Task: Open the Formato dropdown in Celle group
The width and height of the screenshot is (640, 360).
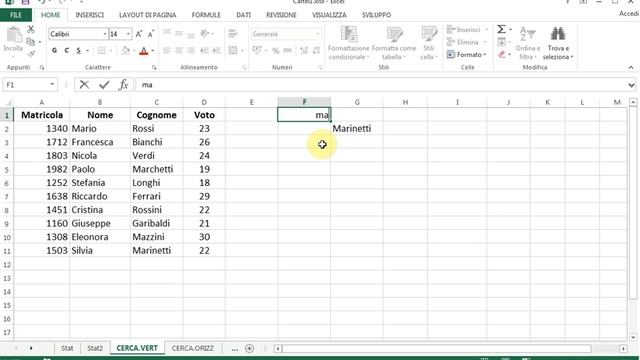Action: click(x=467, y=54)
